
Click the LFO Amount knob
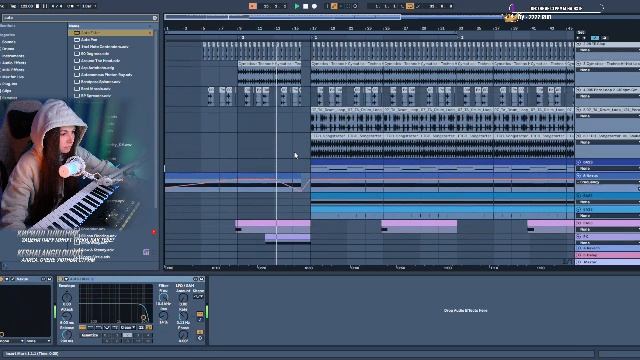click(183, 298)
